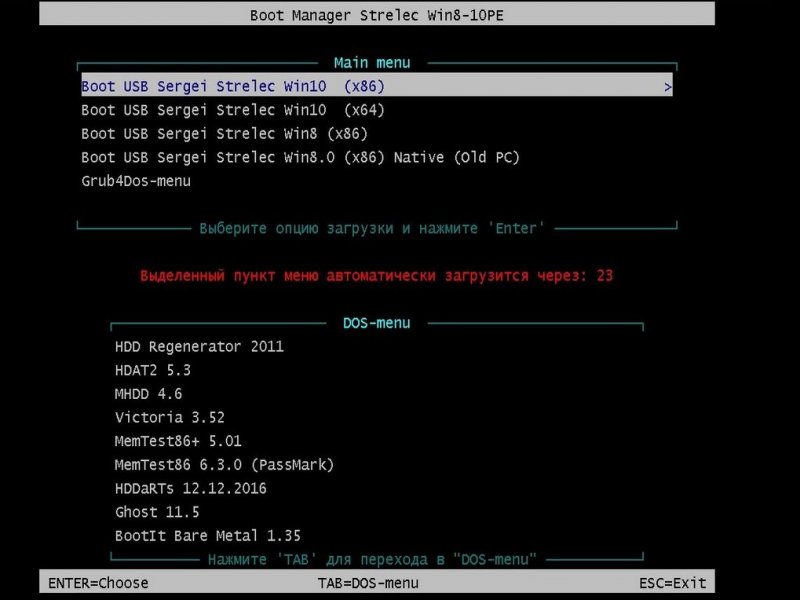Screen dimensions: 800x600
Task: Start BootIt Bare Metal 1.35
Action: tap(208, 536)
